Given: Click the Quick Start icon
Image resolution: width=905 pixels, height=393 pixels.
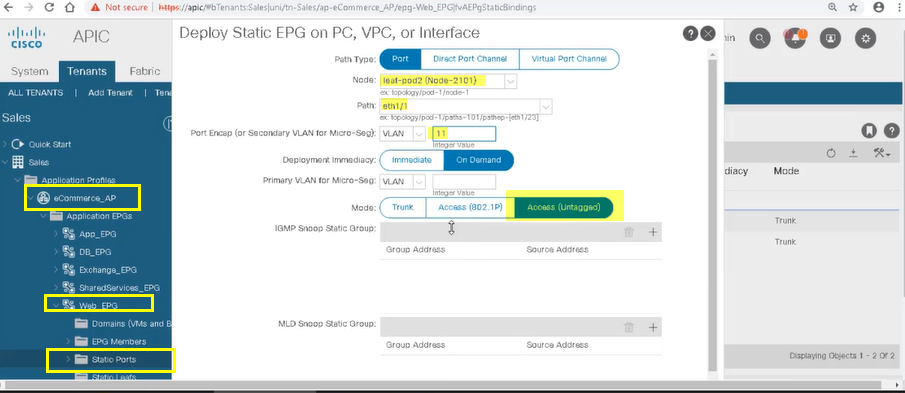Looking at the screenshot, I should tap(18, 144).
